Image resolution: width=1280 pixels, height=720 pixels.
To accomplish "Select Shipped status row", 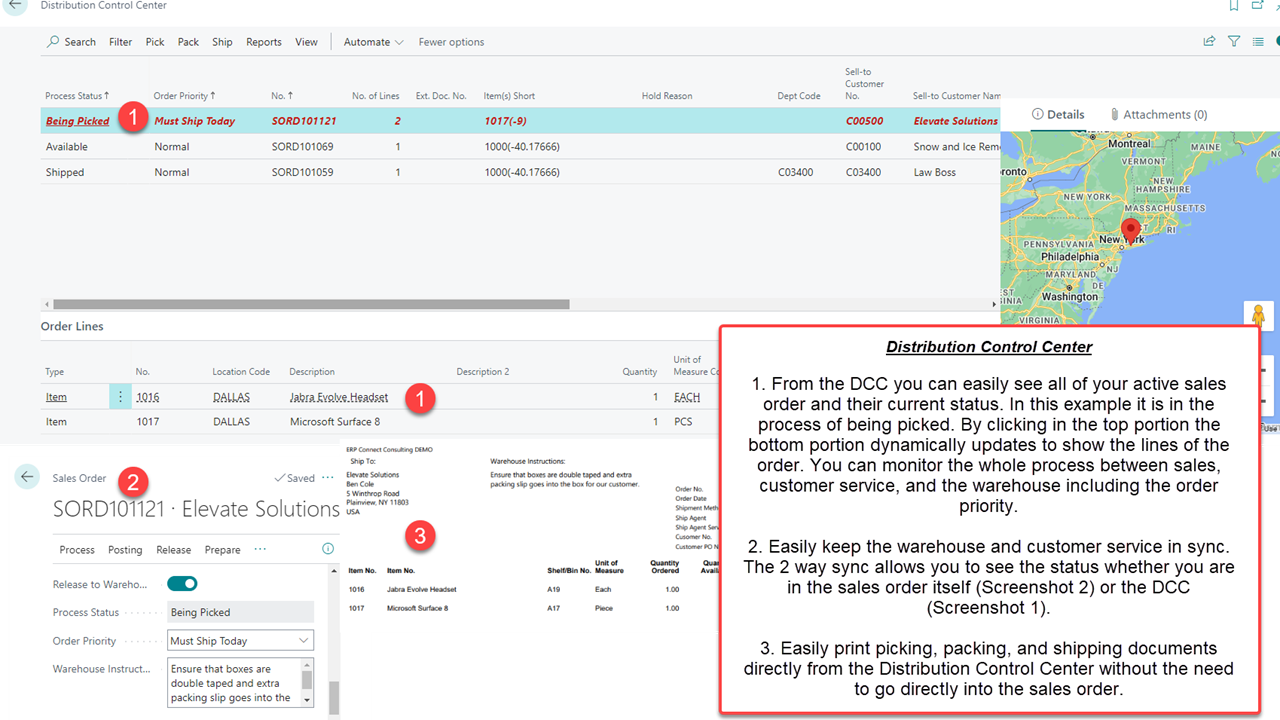I will click(520, 172).
